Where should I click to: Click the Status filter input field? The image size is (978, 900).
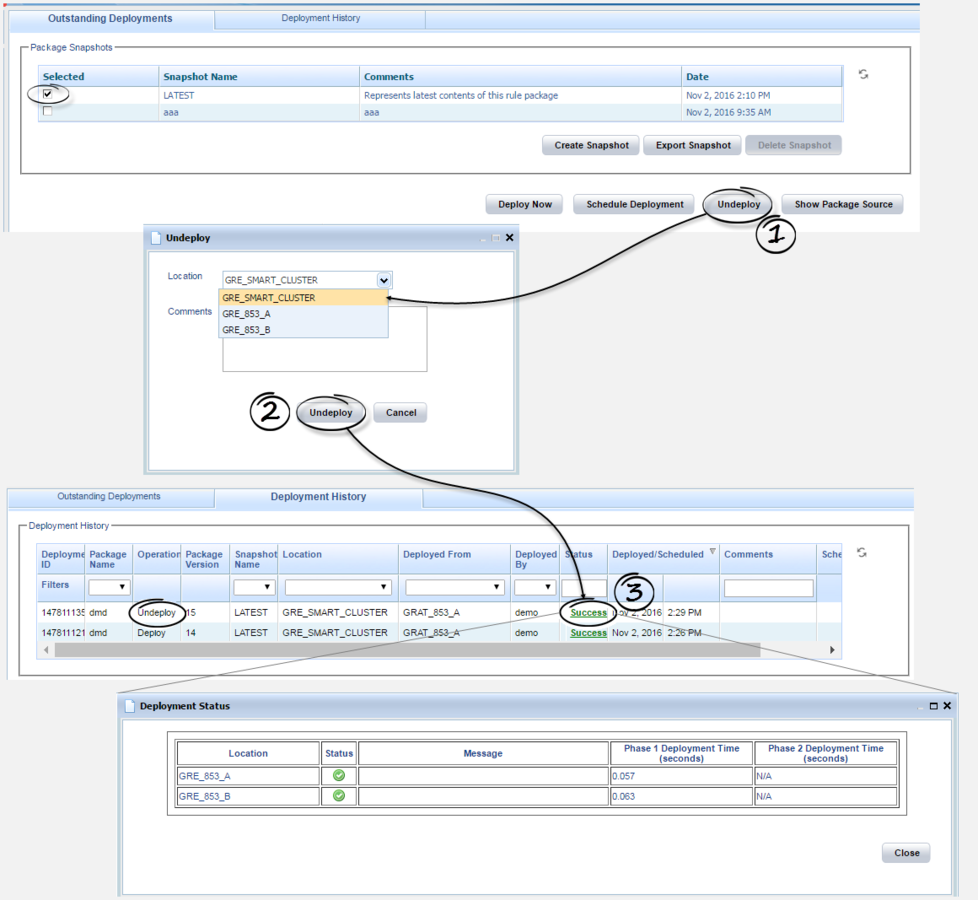[x=584, y=587]
